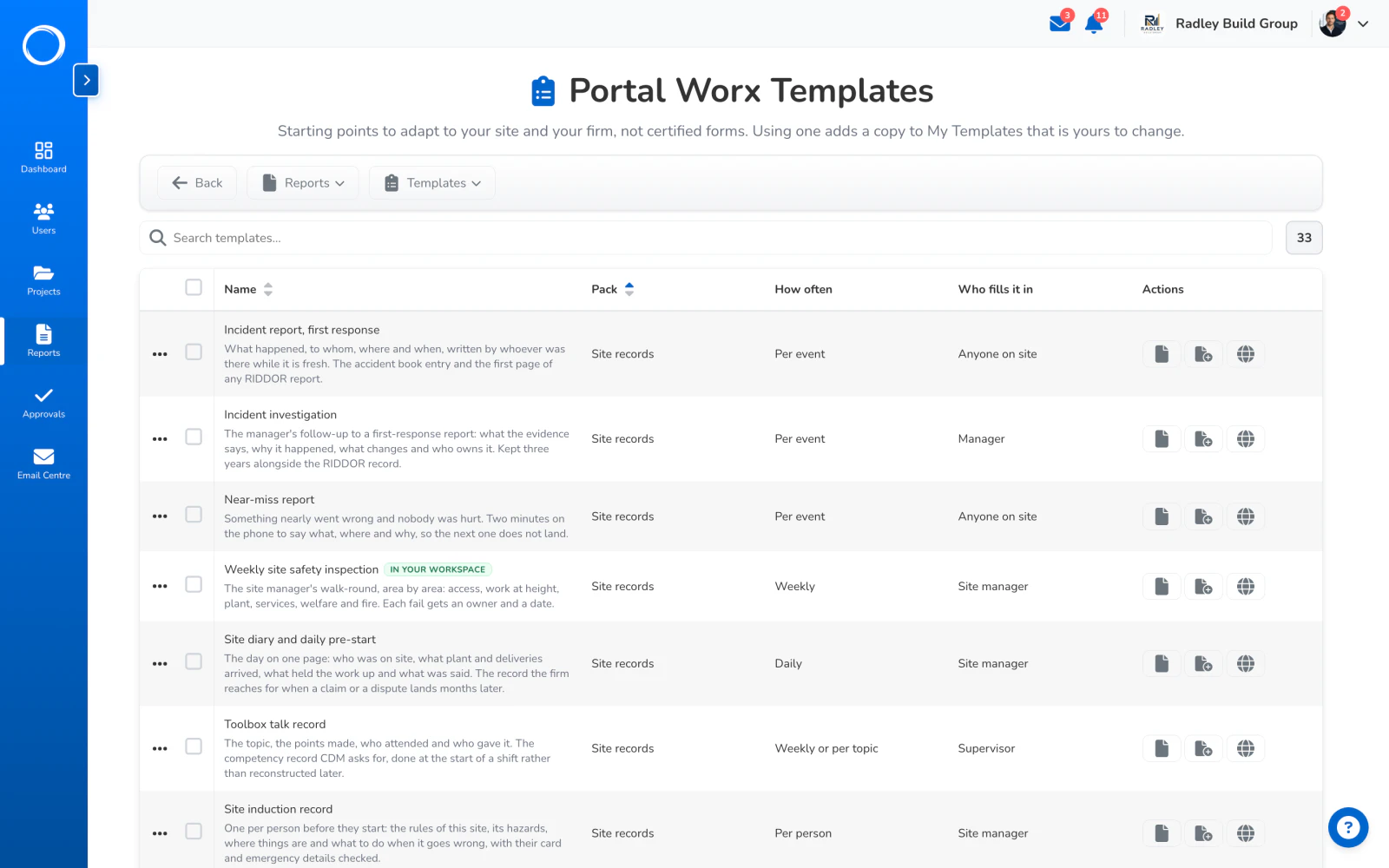Focus the Search templates input field
This screenshot has height=868, width=1389.
point(706,238)
